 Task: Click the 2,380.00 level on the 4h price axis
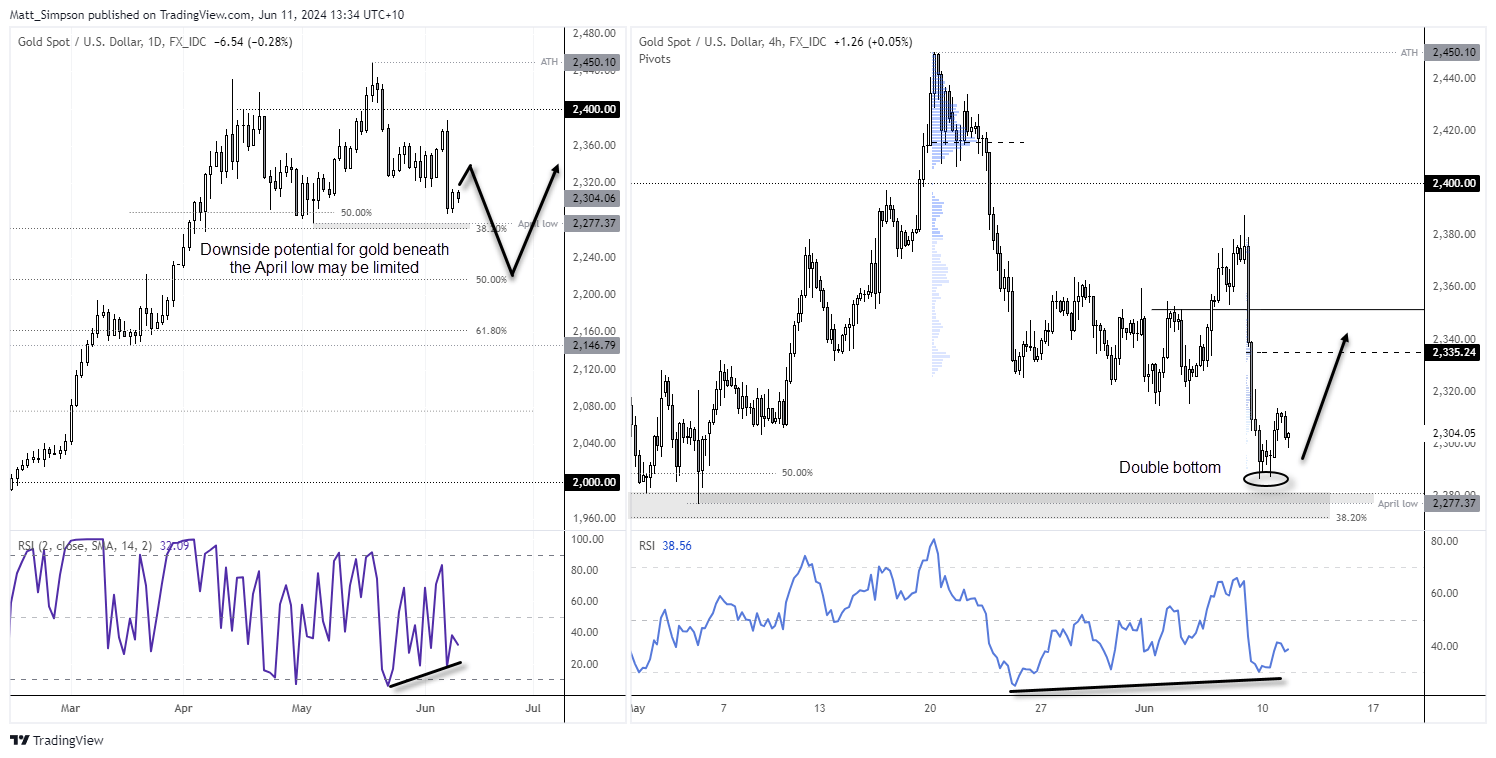pos(1453,234)
